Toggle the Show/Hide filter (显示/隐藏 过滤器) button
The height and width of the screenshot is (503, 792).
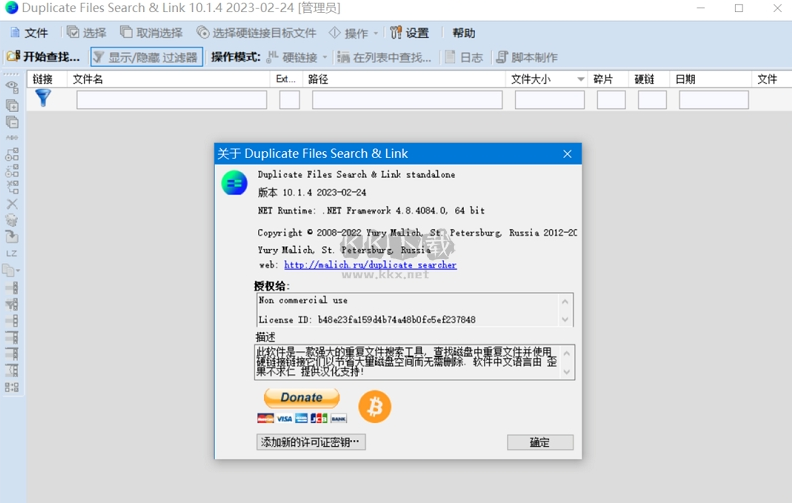coord(147,57)
